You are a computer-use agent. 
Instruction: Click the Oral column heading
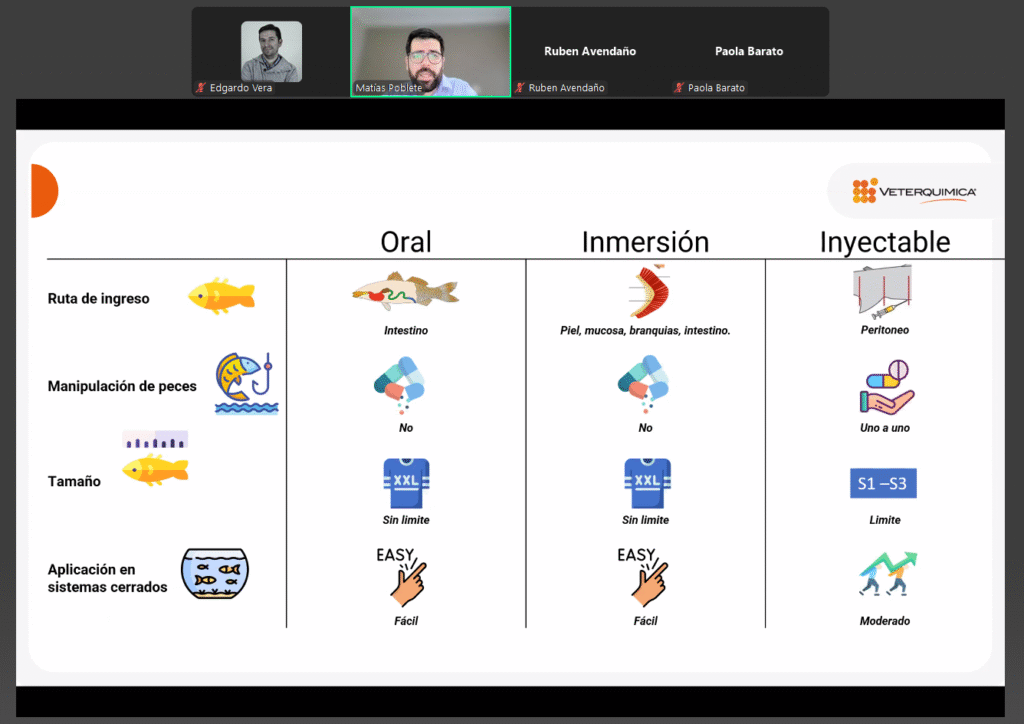tap(406, 242)
